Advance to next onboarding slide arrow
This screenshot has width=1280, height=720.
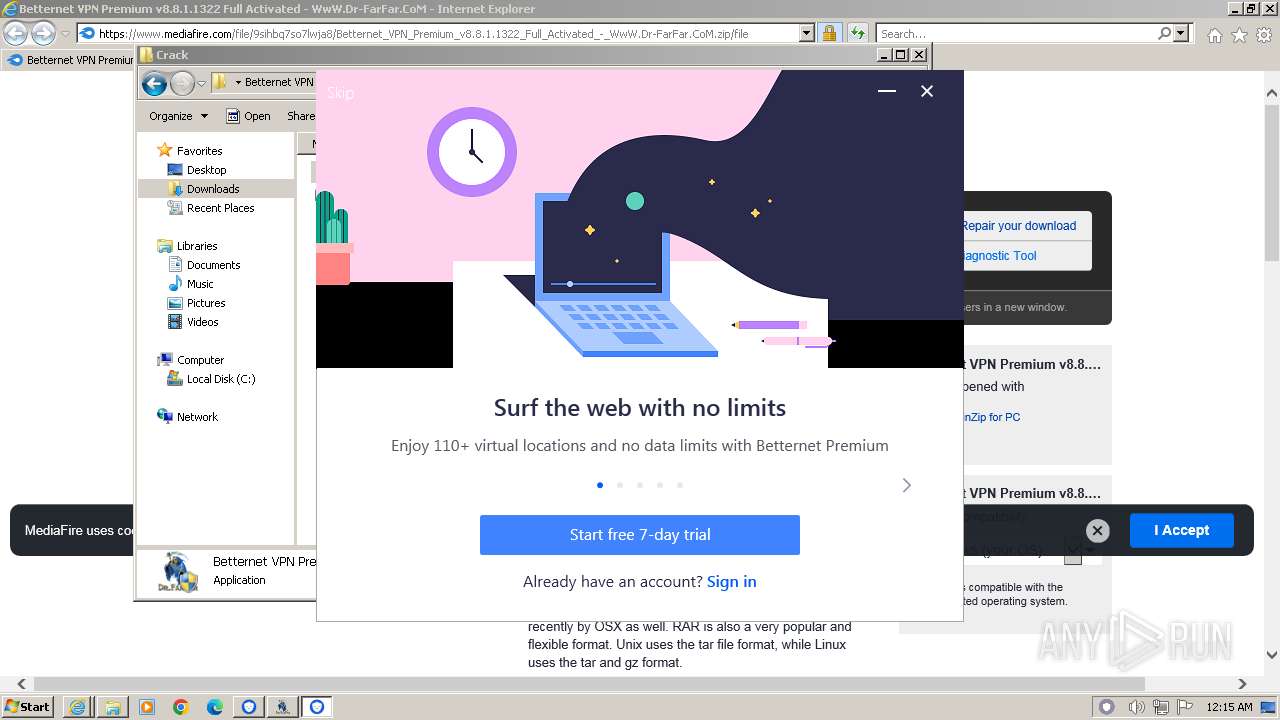coord(906,485)
